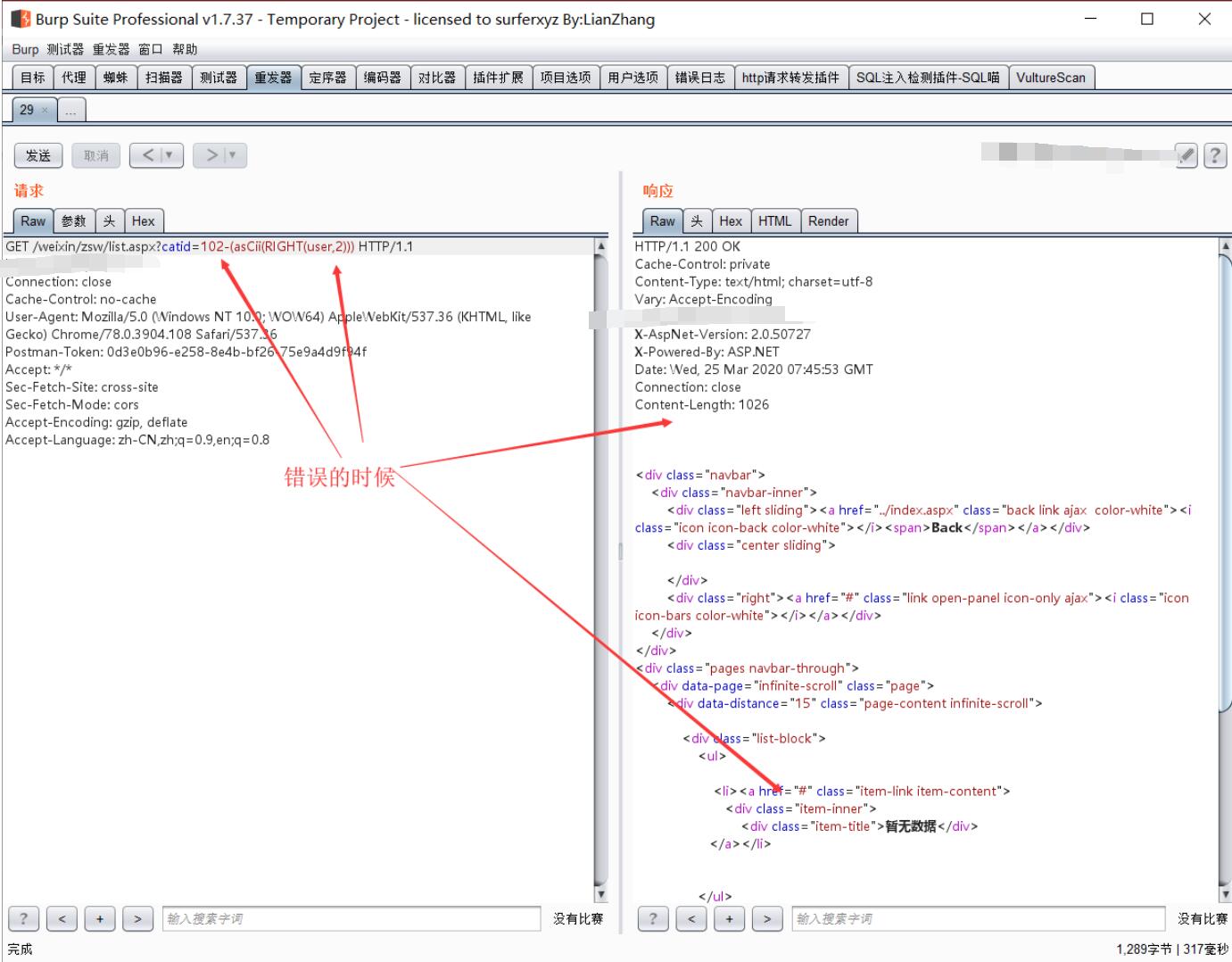Switch to the 测试器 tool tab
Screen dimensions: 1232x962
click(219, 78)
